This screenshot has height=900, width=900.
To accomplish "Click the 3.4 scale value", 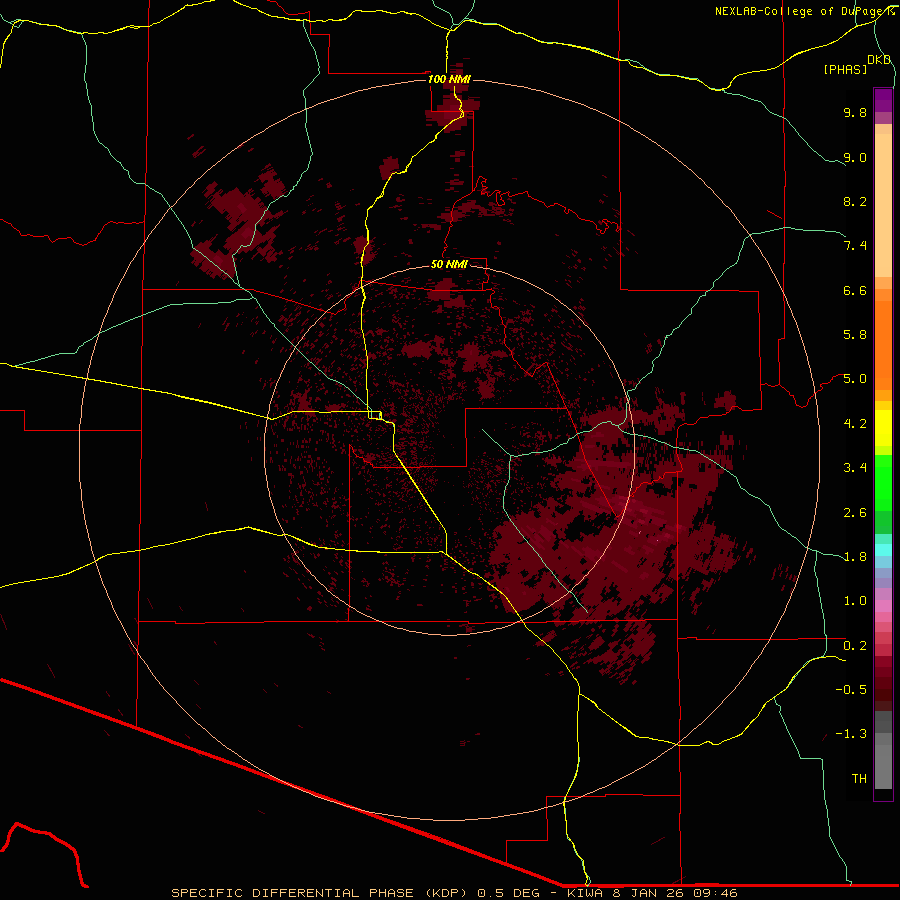I will point(855,468).
